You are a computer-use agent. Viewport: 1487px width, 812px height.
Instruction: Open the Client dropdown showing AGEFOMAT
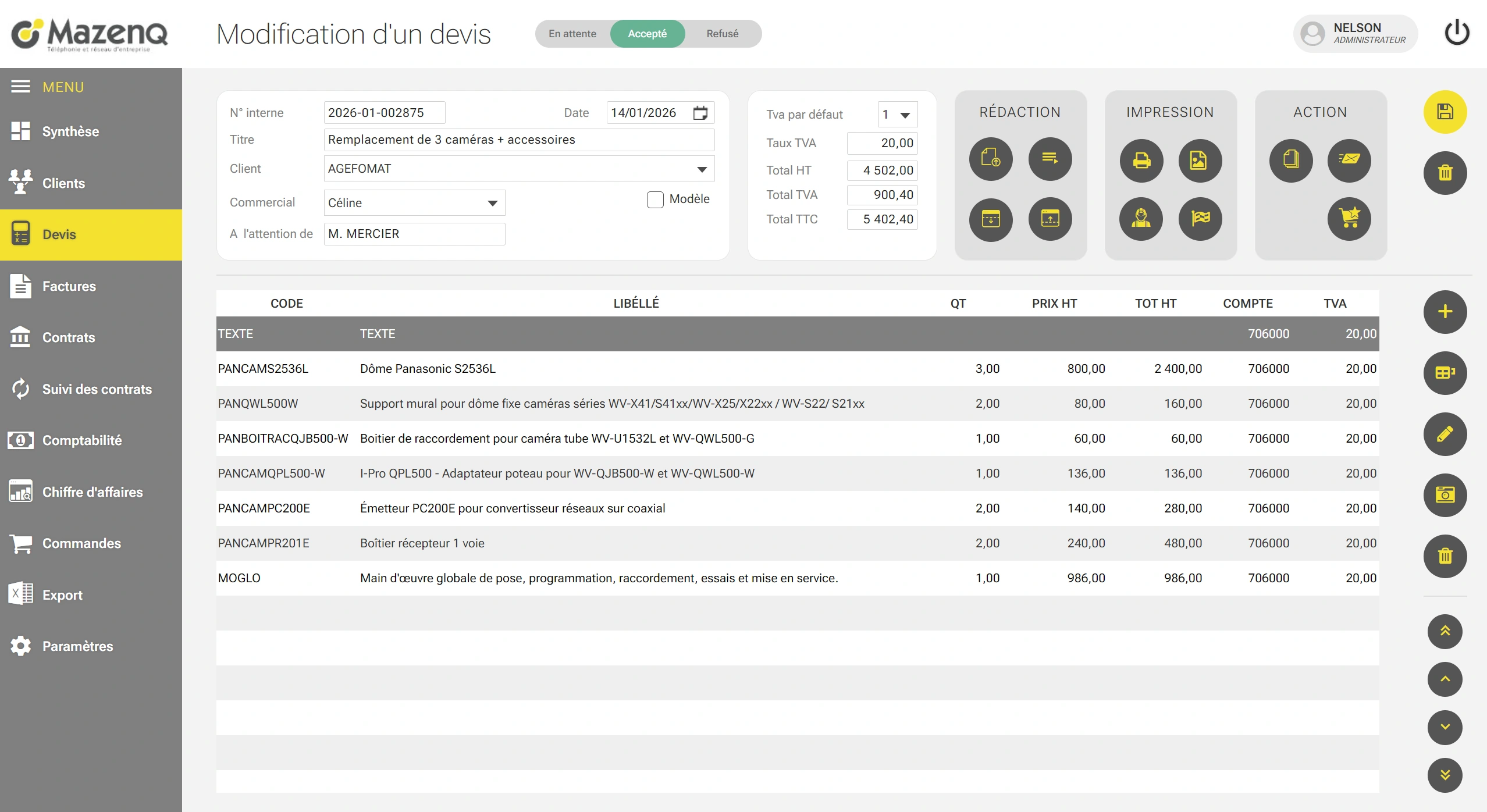(x=519, y=169)
